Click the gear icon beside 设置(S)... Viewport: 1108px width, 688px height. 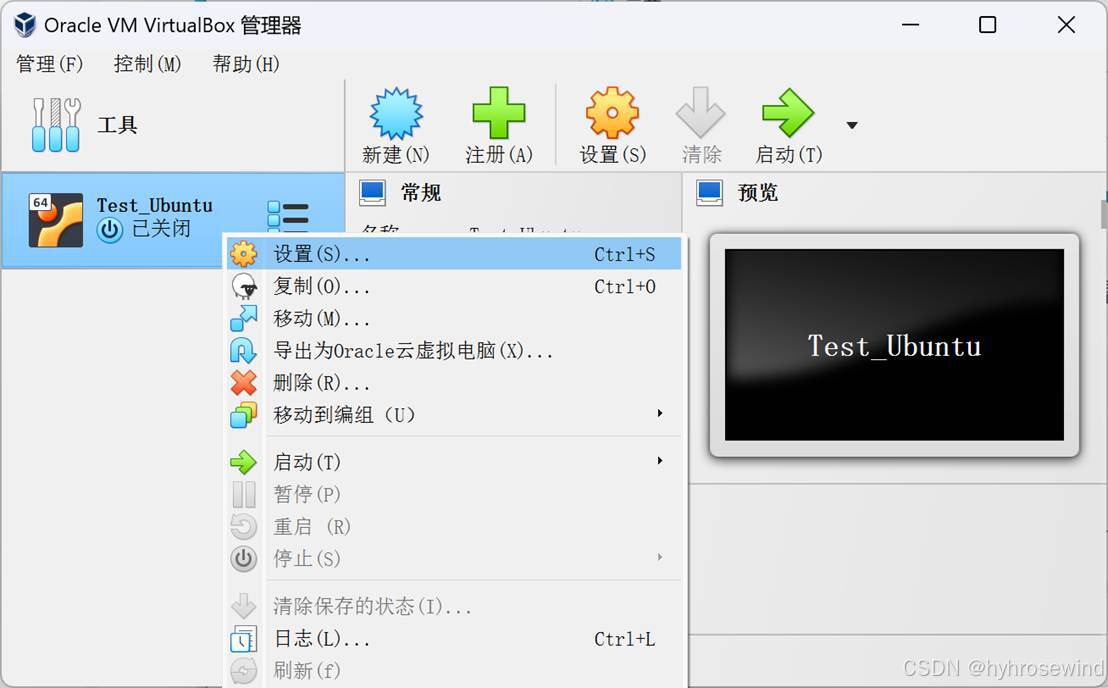[x=244, y=254]
